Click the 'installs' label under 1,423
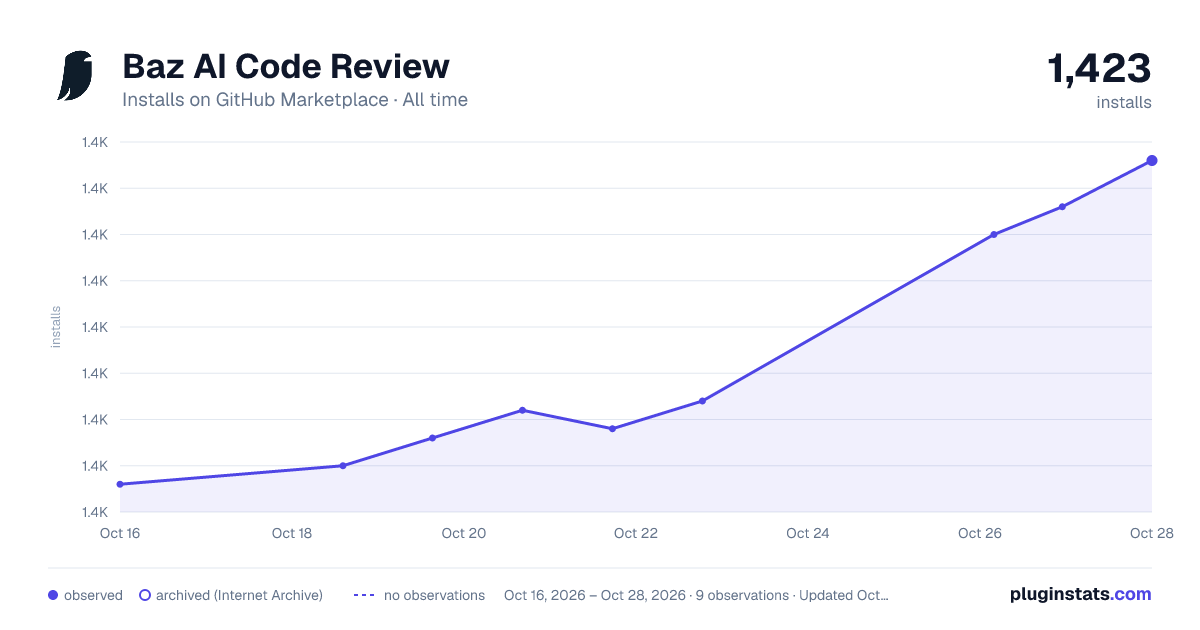Image resolution: width=1200 pixels, height=630 pixels. tap(1124, 103)
